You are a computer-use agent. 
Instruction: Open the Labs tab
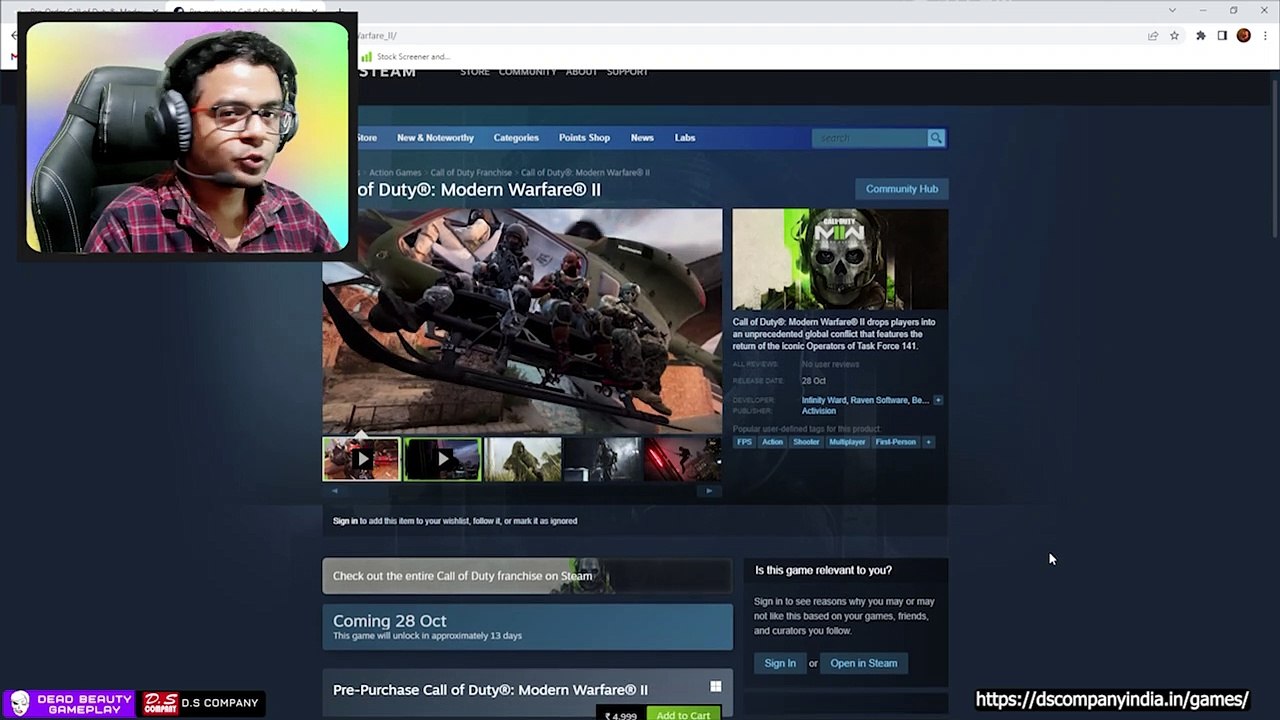pos(685,138)
